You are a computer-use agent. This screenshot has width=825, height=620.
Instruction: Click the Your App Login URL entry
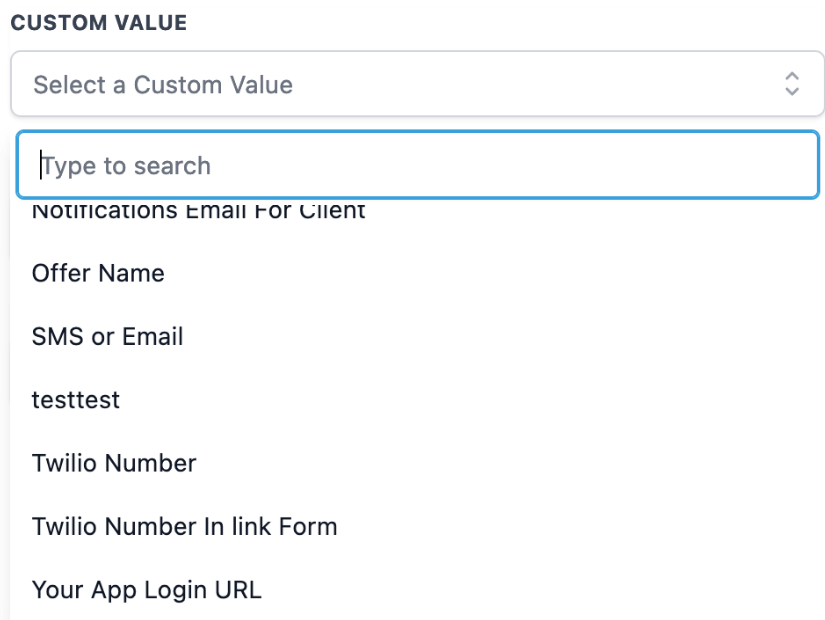pyautogui.click(x=147, y=590)
